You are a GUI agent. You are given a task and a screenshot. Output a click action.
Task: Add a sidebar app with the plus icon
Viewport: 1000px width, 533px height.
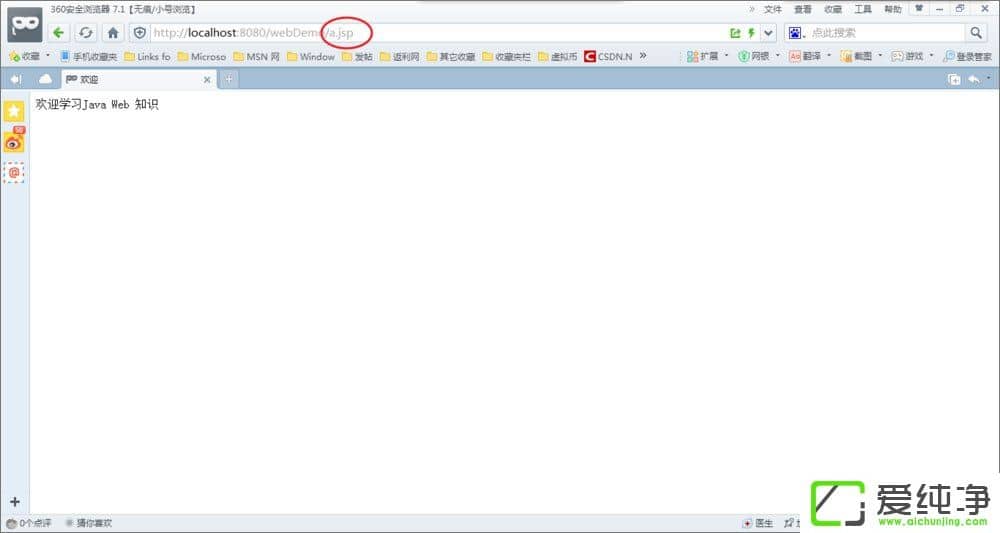tap(14, 501)
